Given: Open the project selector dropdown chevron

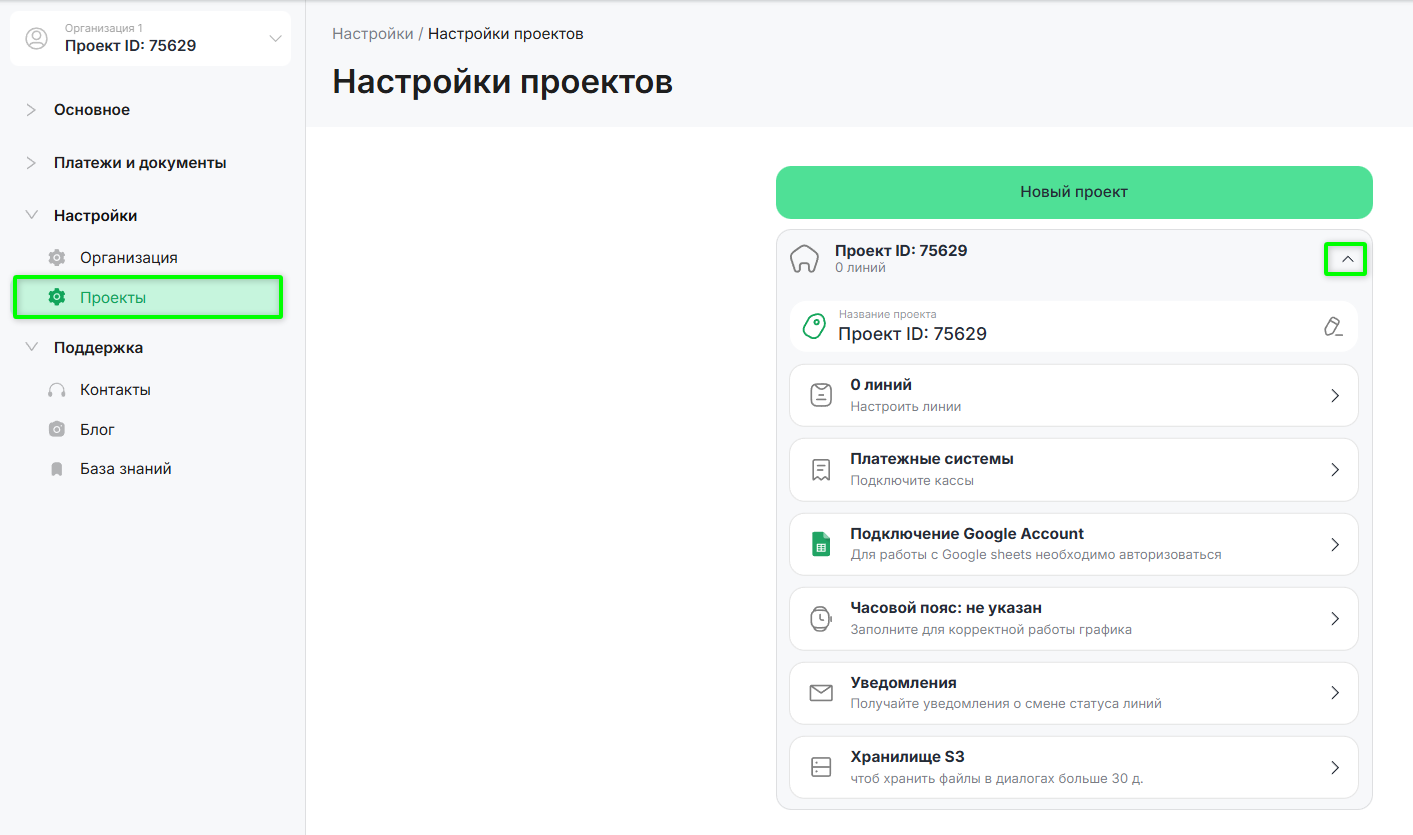Looking at the screenshot, I should (x=276, y=39).
